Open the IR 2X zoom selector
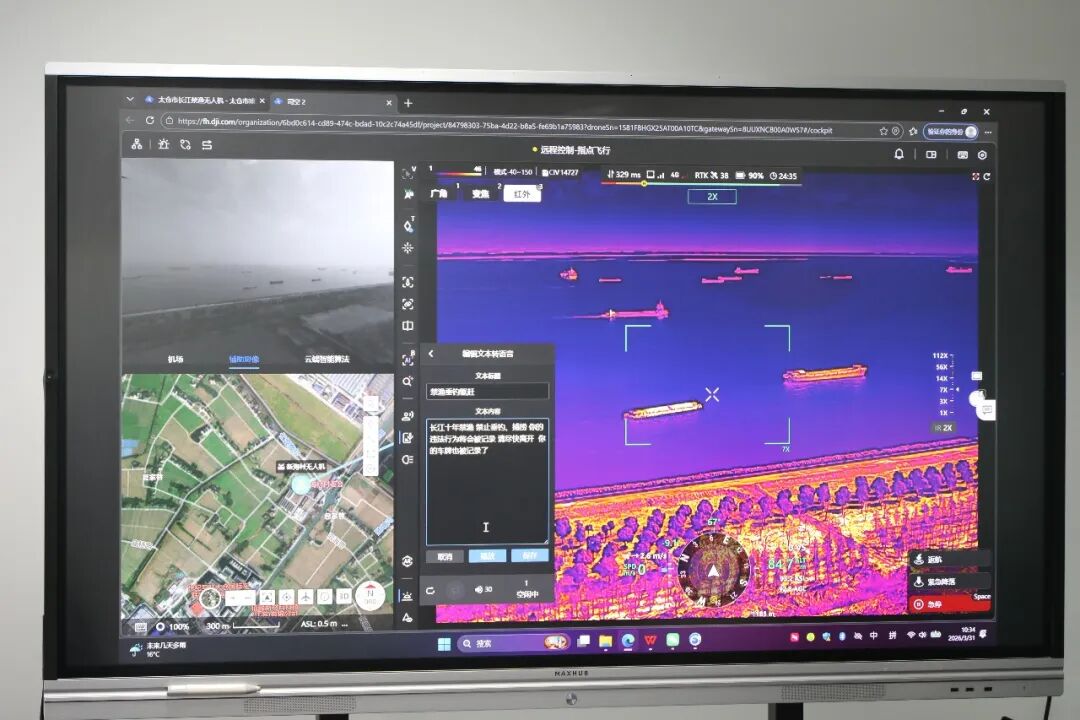1080x720 pixels. tap(942, 427)
